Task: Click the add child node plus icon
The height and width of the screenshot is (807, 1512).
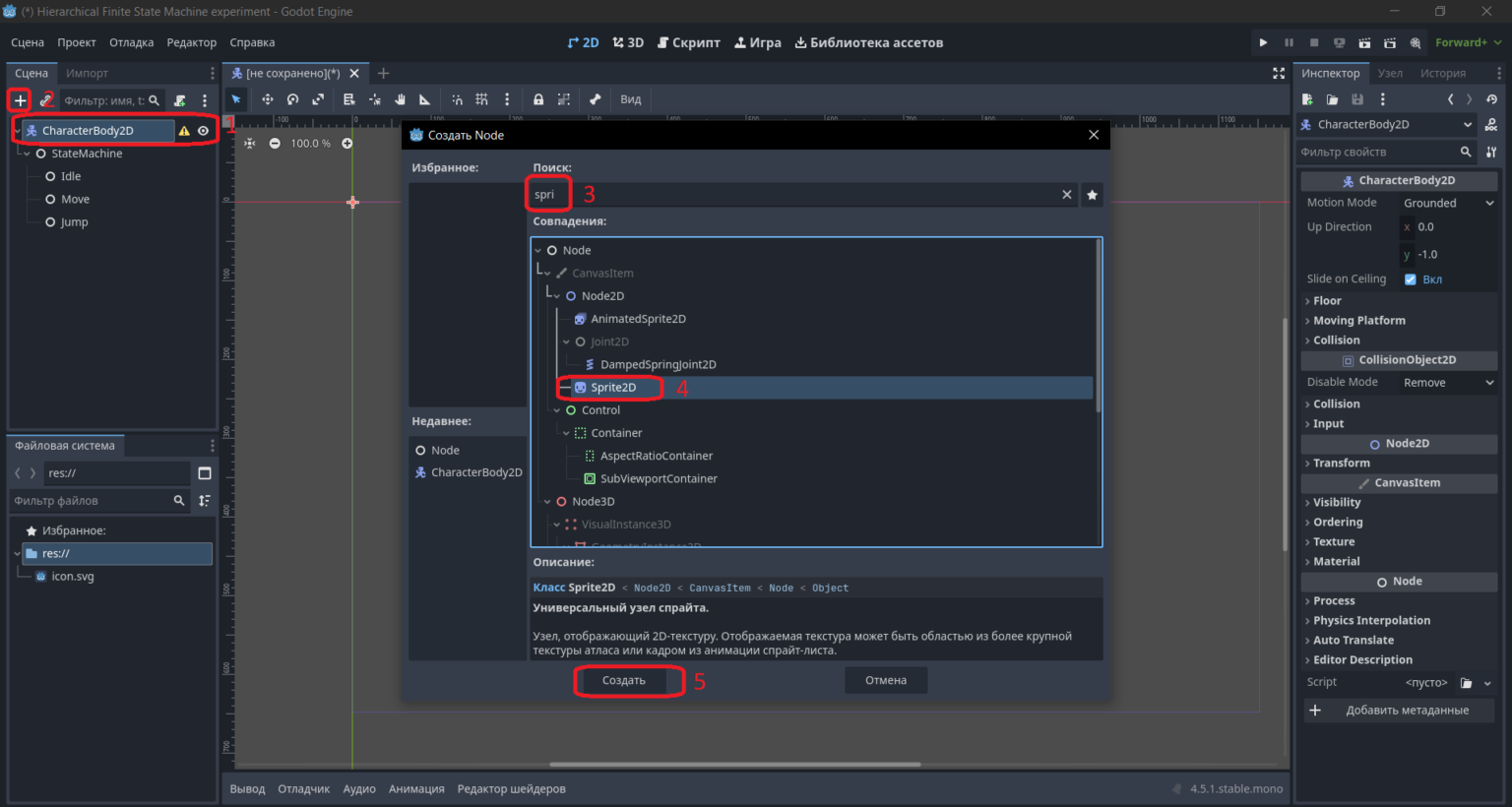Action: pyautogui.click(x=20, y=100)
